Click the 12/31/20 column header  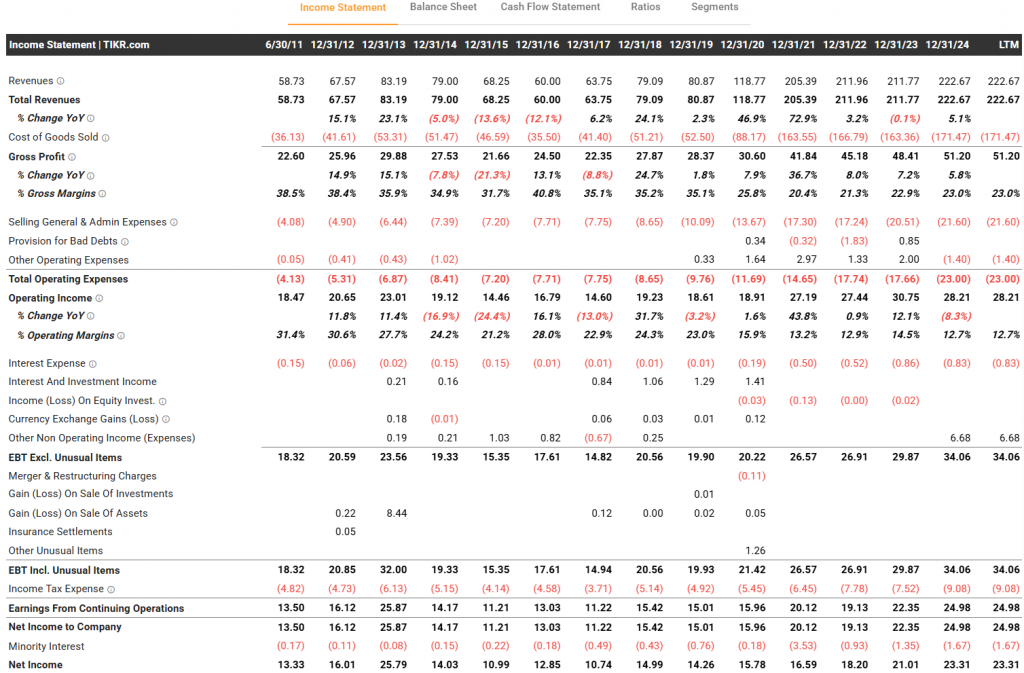[742, 45]
